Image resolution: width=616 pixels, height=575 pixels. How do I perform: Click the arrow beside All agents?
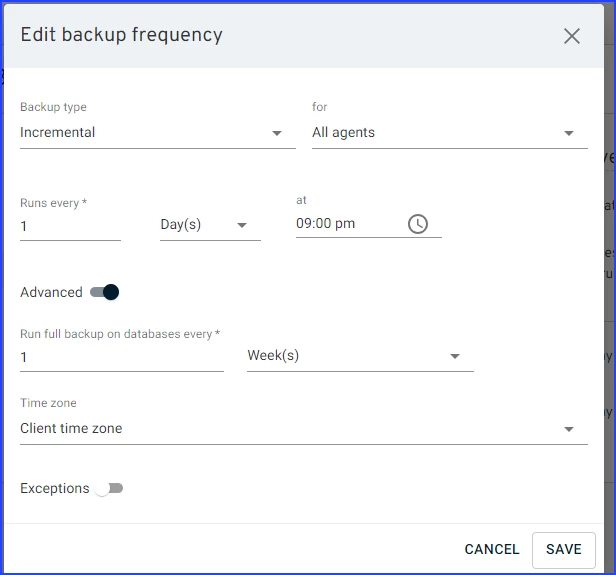click(569, 133)
